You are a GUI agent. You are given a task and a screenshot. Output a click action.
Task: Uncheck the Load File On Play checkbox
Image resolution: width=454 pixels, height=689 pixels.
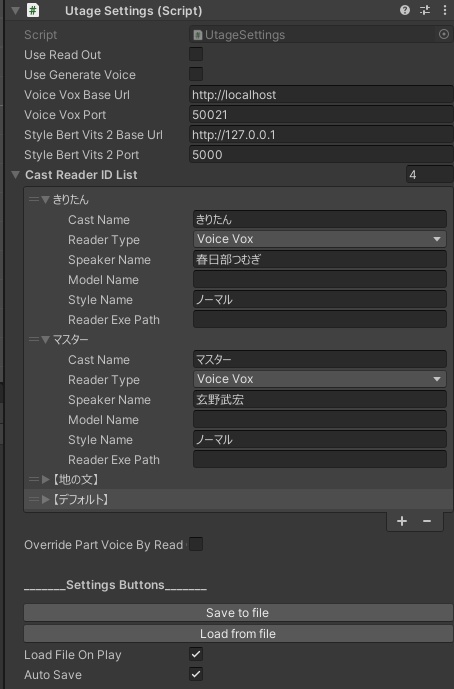coord(196,654)
